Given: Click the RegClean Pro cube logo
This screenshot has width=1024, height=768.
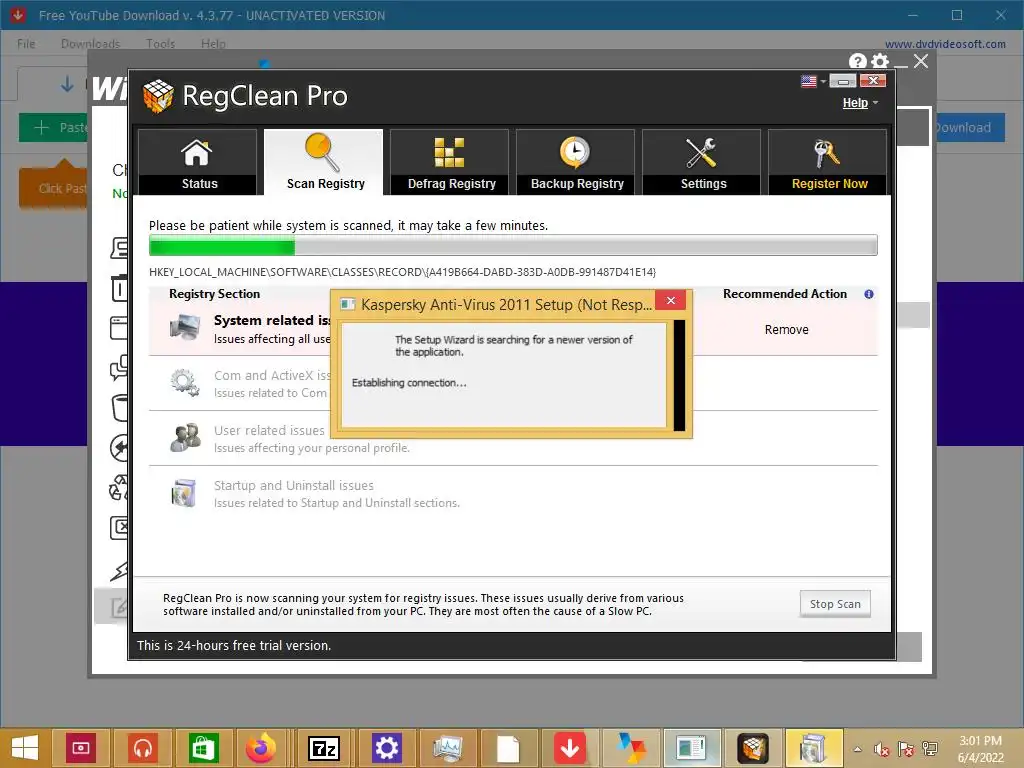Looking at the screenshot, I should 158,96.
